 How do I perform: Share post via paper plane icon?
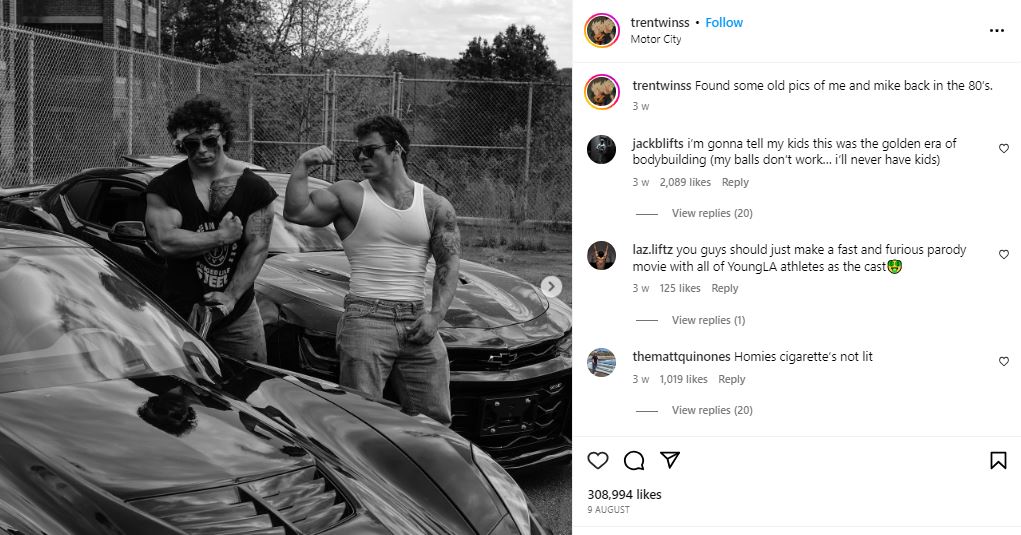[670, 460]
